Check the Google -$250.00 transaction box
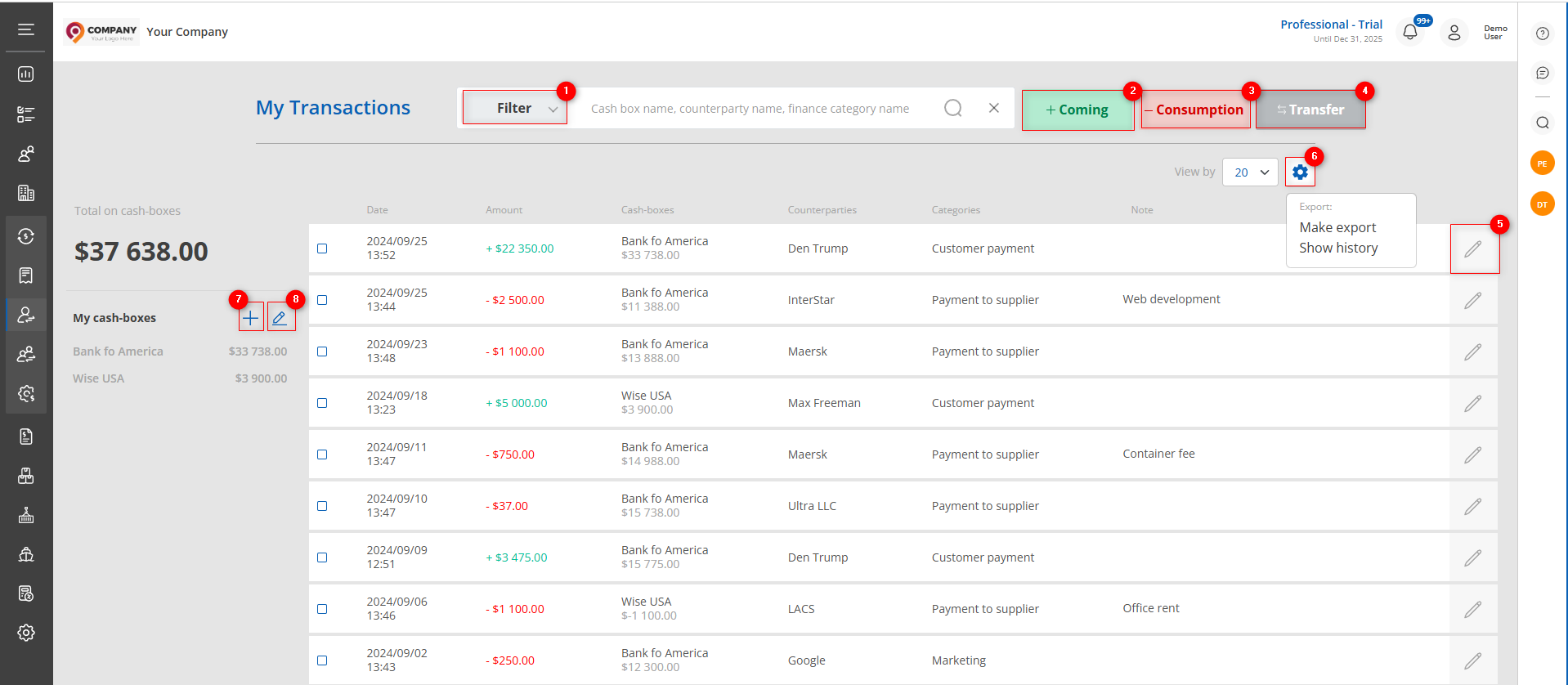Viewport: 1568px width, 685px height. click(x=322, y=660)
